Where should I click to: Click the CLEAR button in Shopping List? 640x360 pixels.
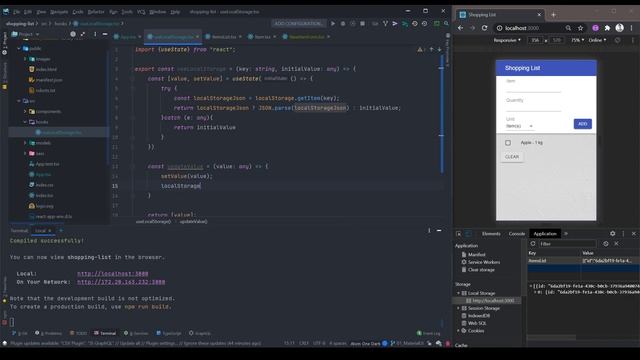512,157
